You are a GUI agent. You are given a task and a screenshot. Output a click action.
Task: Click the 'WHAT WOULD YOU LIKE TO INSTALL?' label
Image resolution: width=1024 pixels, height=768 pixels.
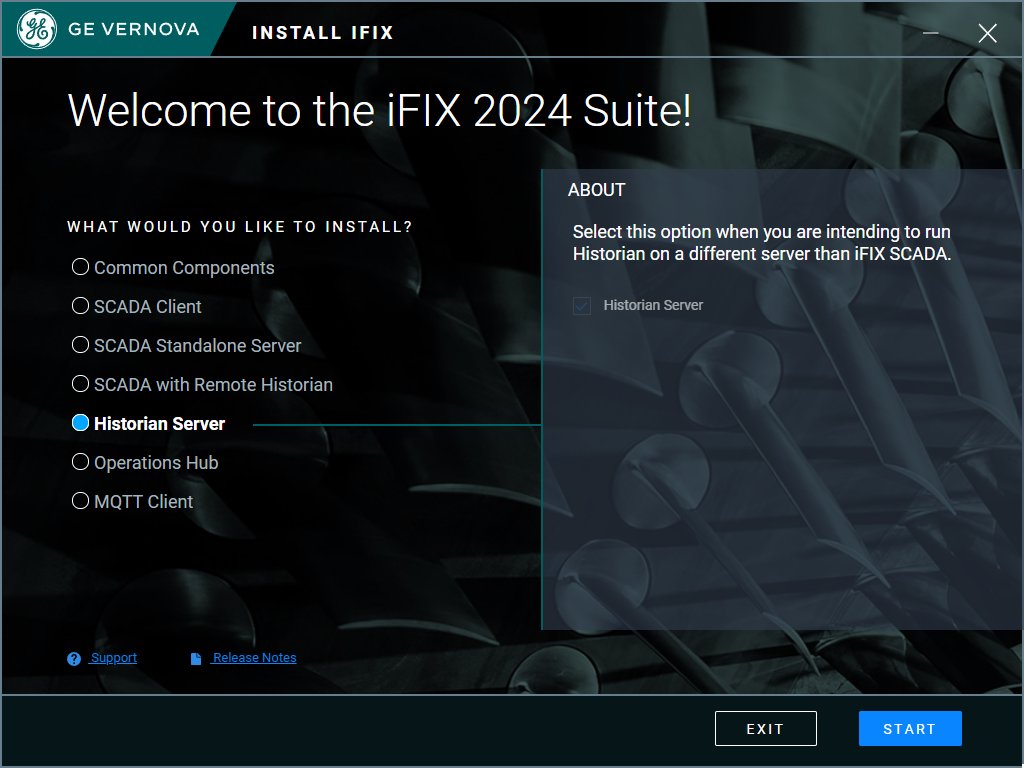[240, 227]
